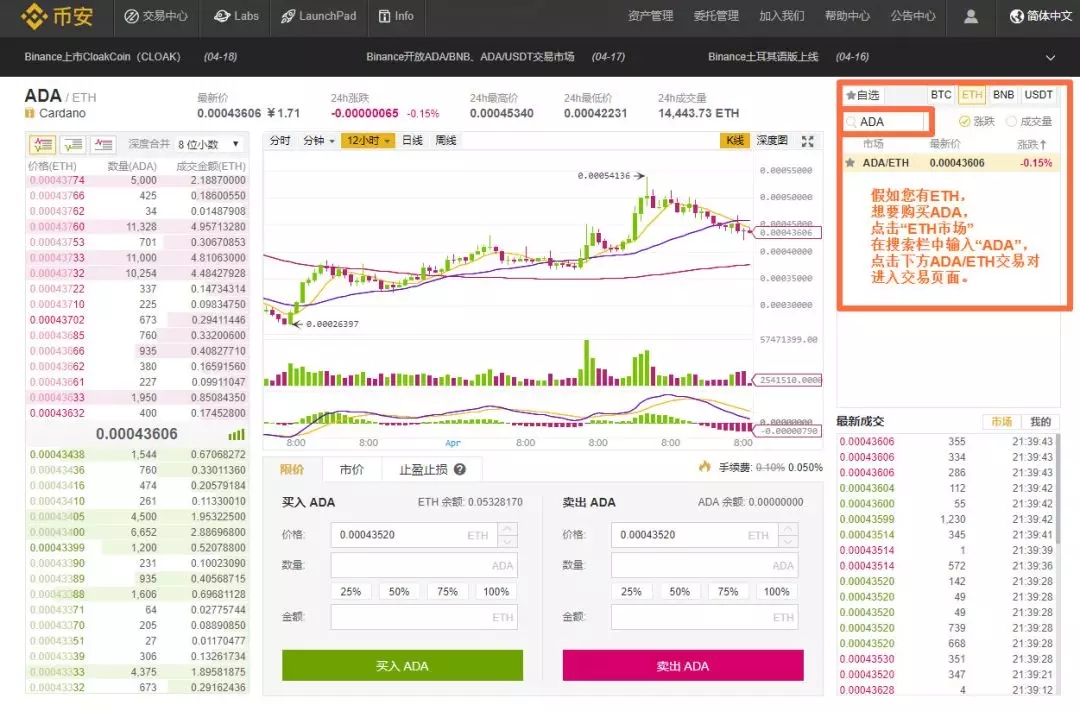The height and width of the screenshot is (711, 1080).
Task: Open the 12小时 interval dropdown
Action: tap(368, 141)
